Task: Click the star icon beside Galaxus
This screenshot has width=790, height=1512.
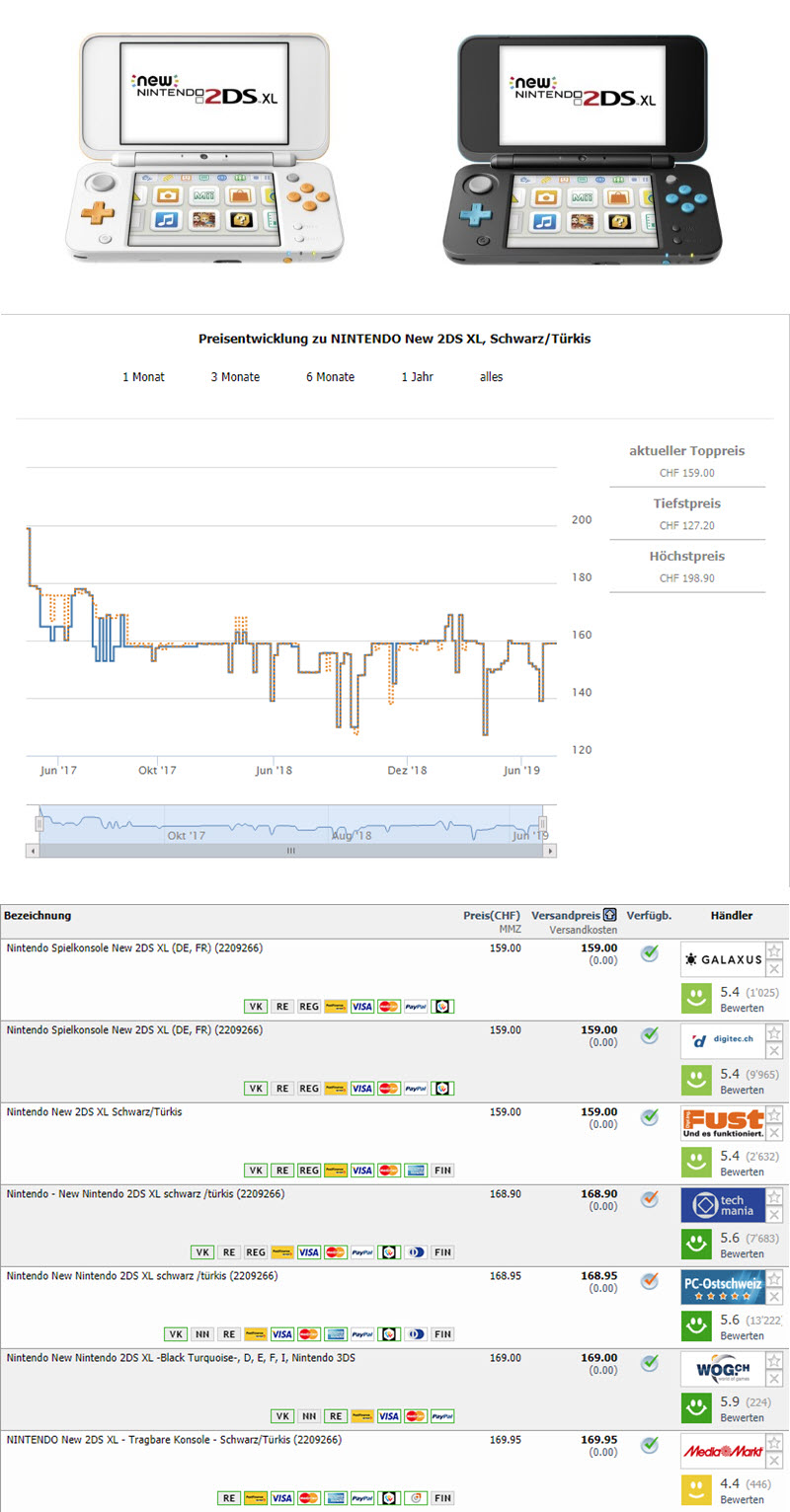Action: pos(774,951)
